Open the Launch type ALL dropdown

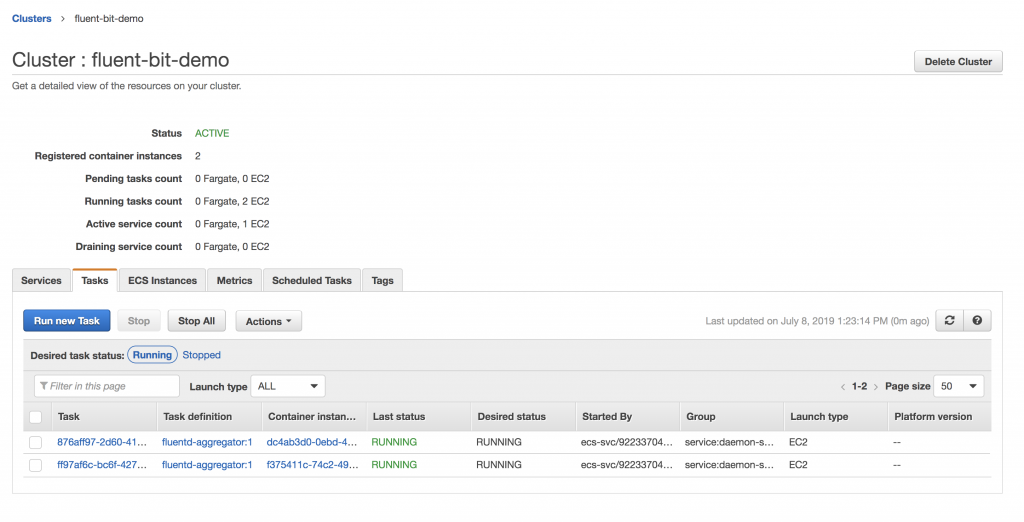[x=288, y=386]
